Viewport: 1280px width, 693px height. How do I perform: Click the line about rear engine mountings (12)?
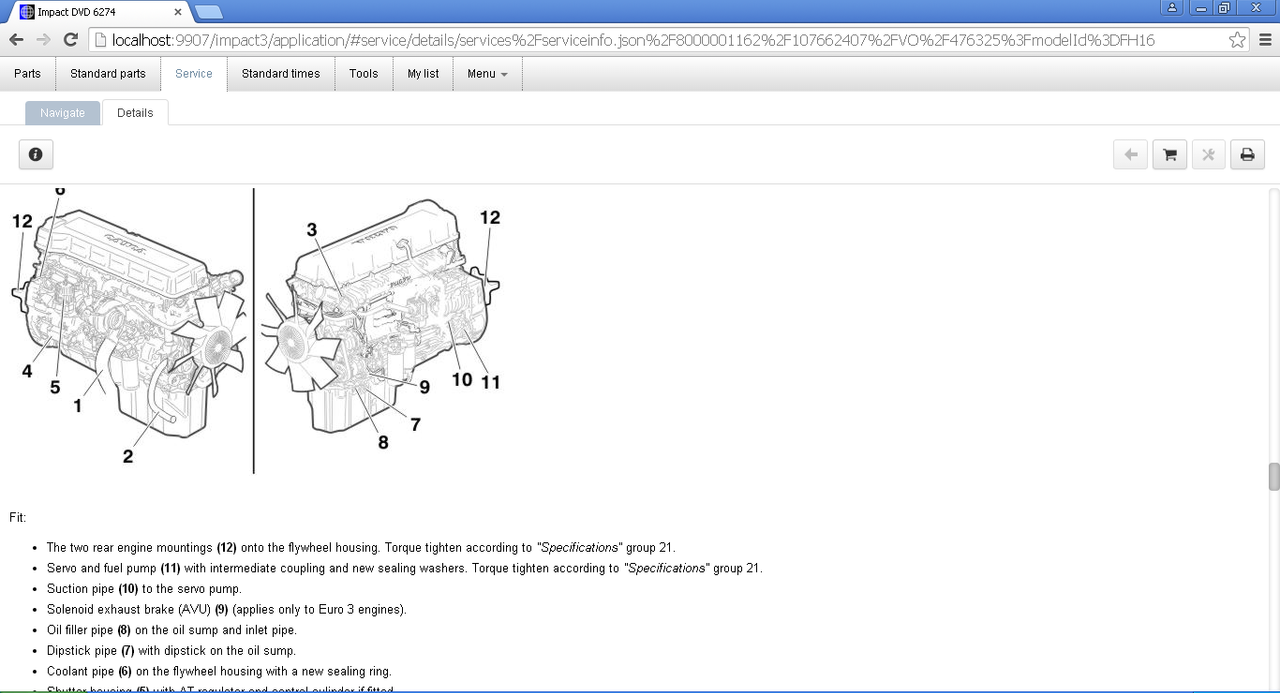tap(361, 548)
